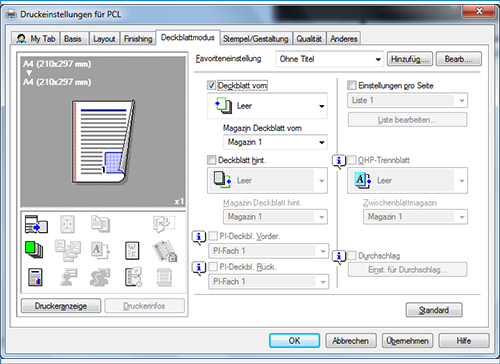
Task: Click the W/F page icon in grid
Action: pyautogui.click(x=132, y=251)
